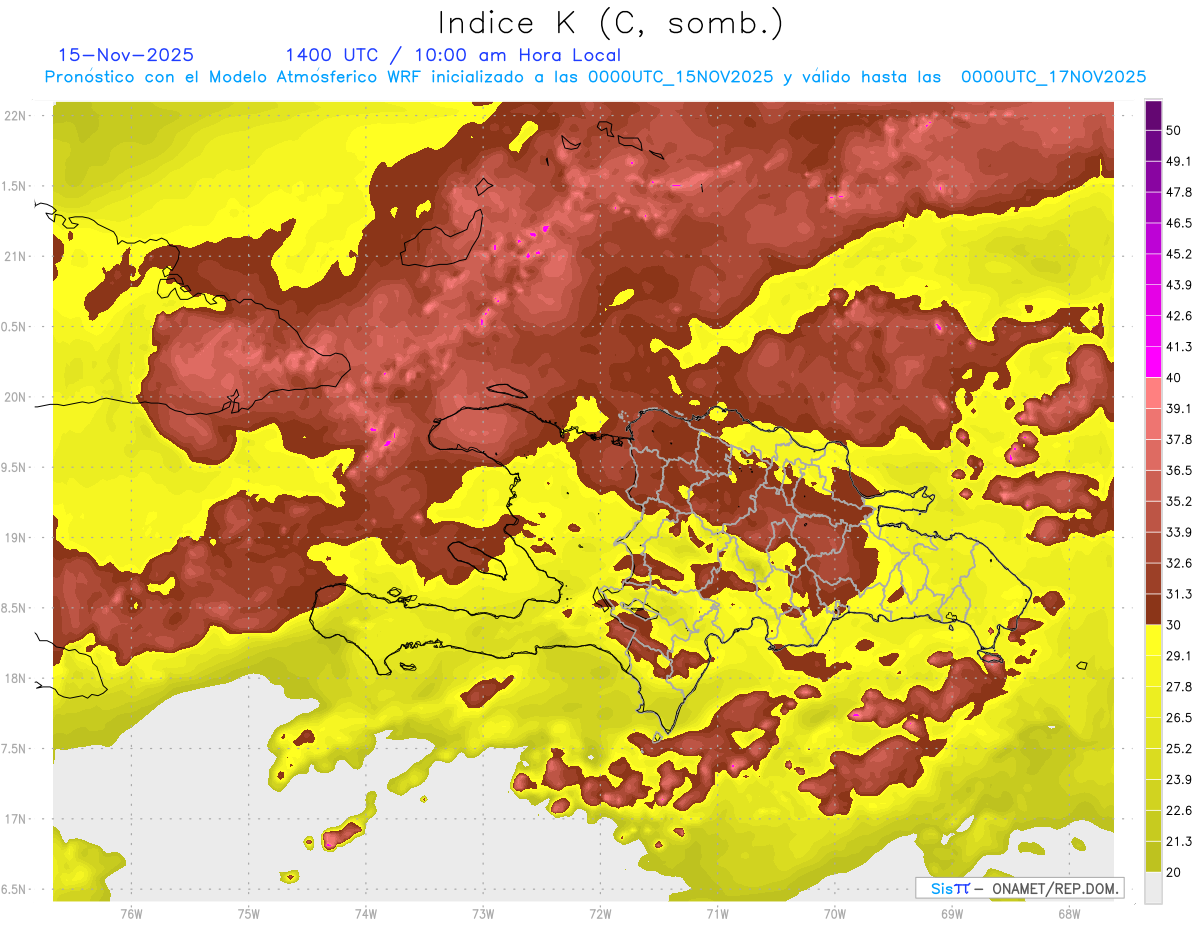Image resolution: width=1200 pixels, height=927 pixels.
Task: Pick the dark brown swatch between 30 and 31.3
Action: [1153, 609]
